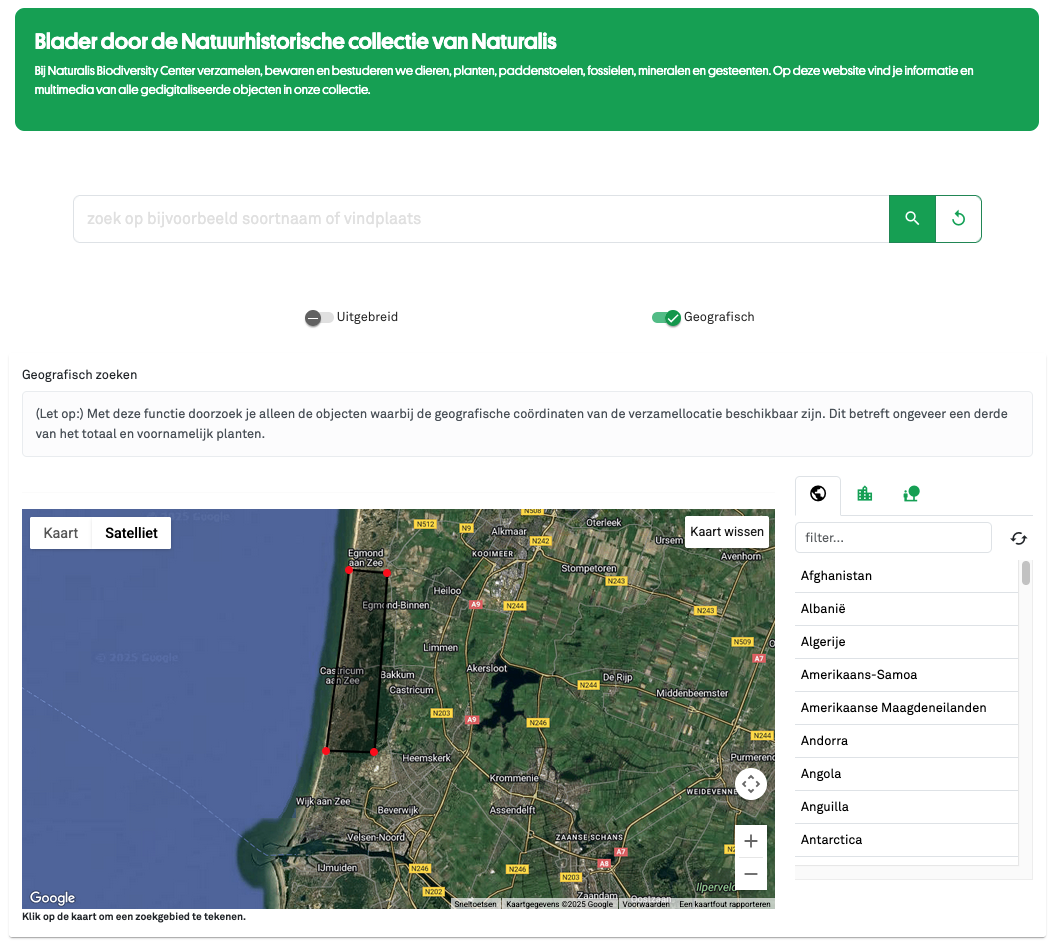Disable the Geografisch search switch
Image resolution: width=1054 pixels, height=946 pixels.
pyautogui.click(x=665, y=317)
